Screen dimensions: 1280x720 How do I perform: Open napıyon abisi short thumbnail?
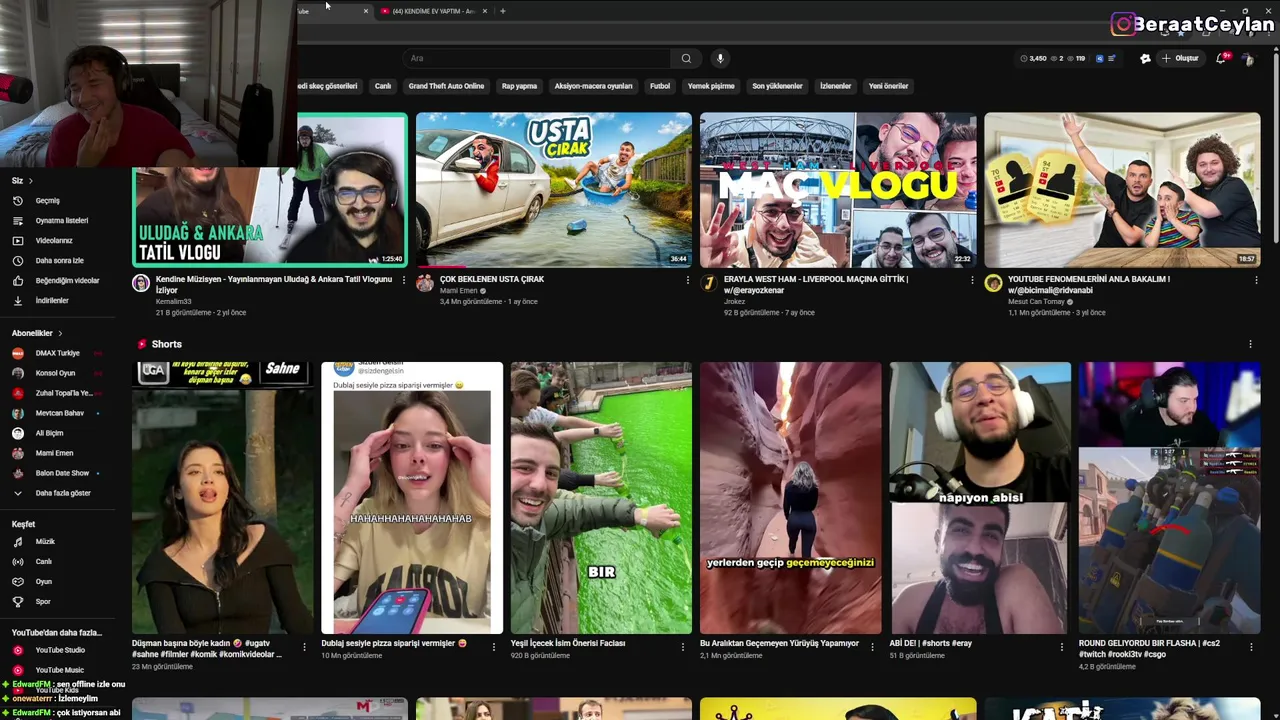click(980, 498)
